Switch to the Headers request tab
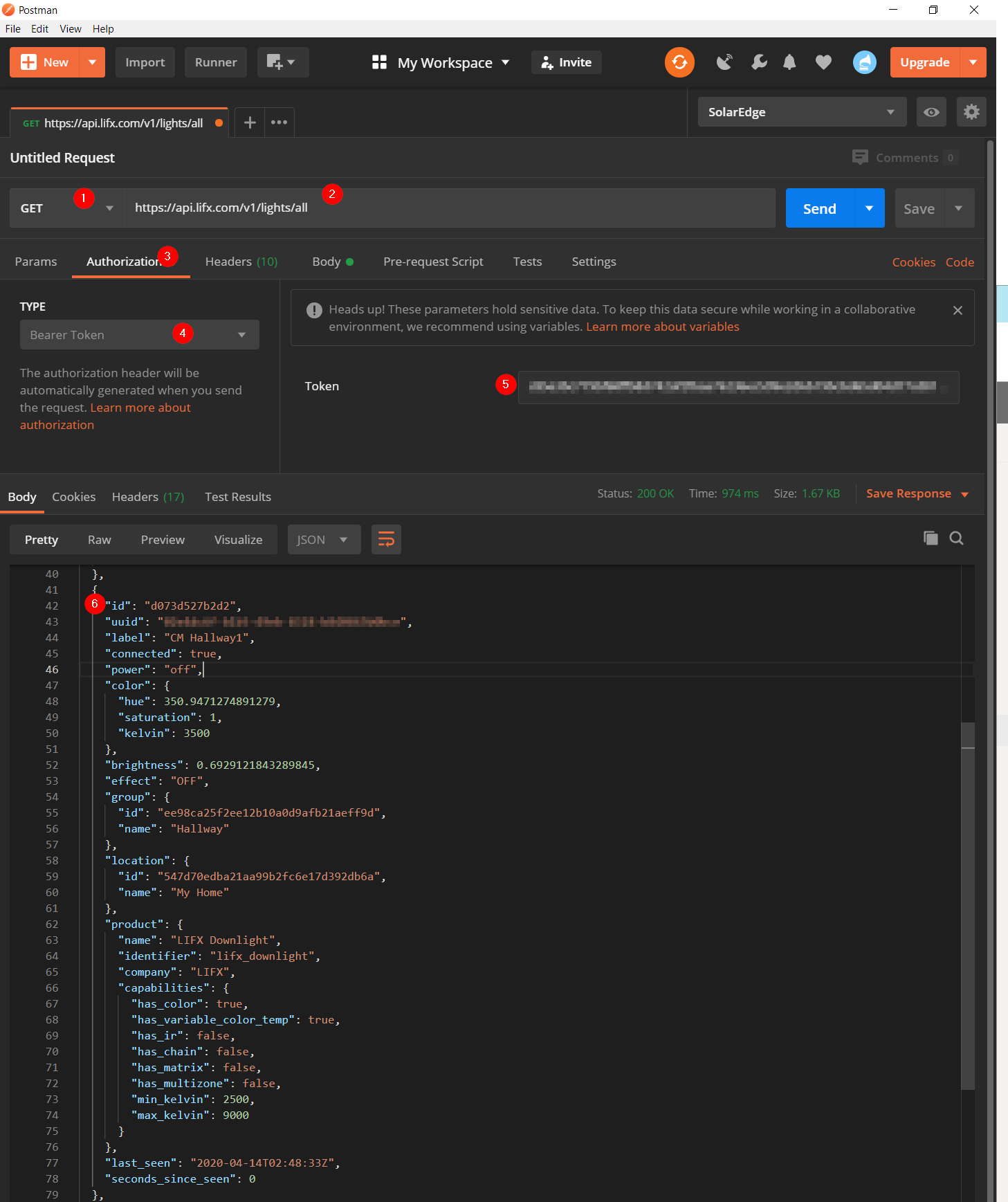This screenshot has width=1008, height=1202. (241, 262)
